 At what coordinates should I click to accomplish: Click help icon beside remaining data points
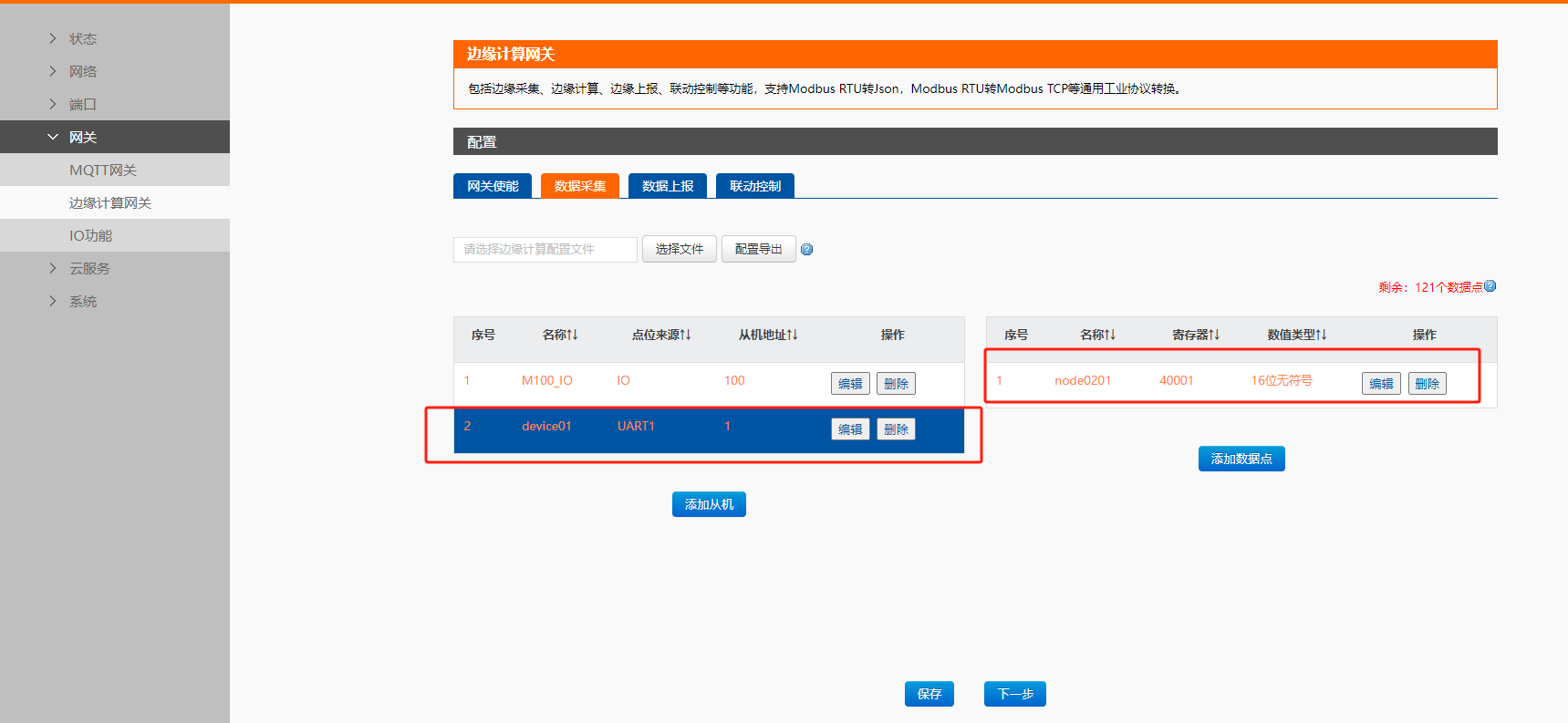(1490, 286)
